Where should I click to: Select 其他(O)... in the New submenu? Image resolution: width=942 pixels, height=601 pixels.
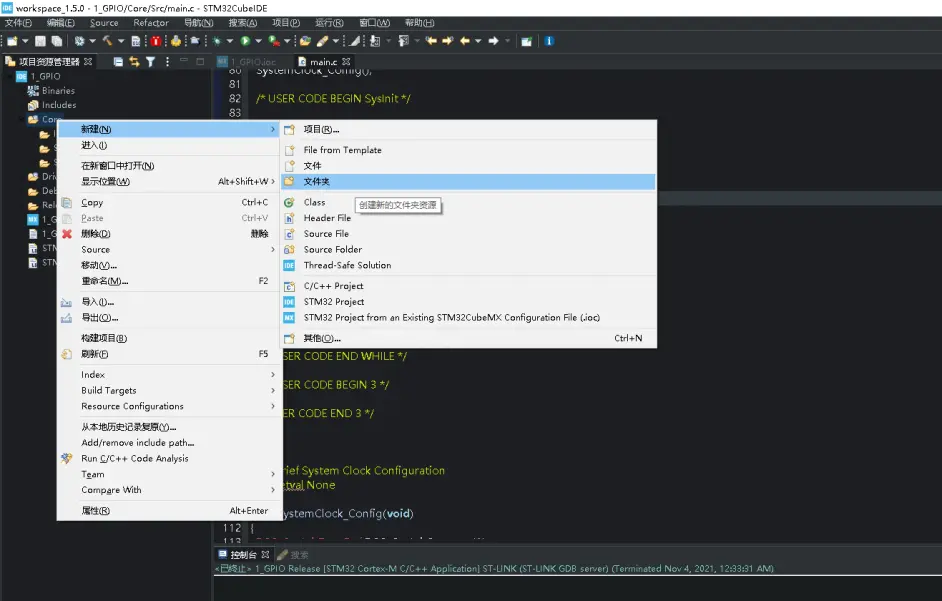pyautogui.click(x=469, y=338)
